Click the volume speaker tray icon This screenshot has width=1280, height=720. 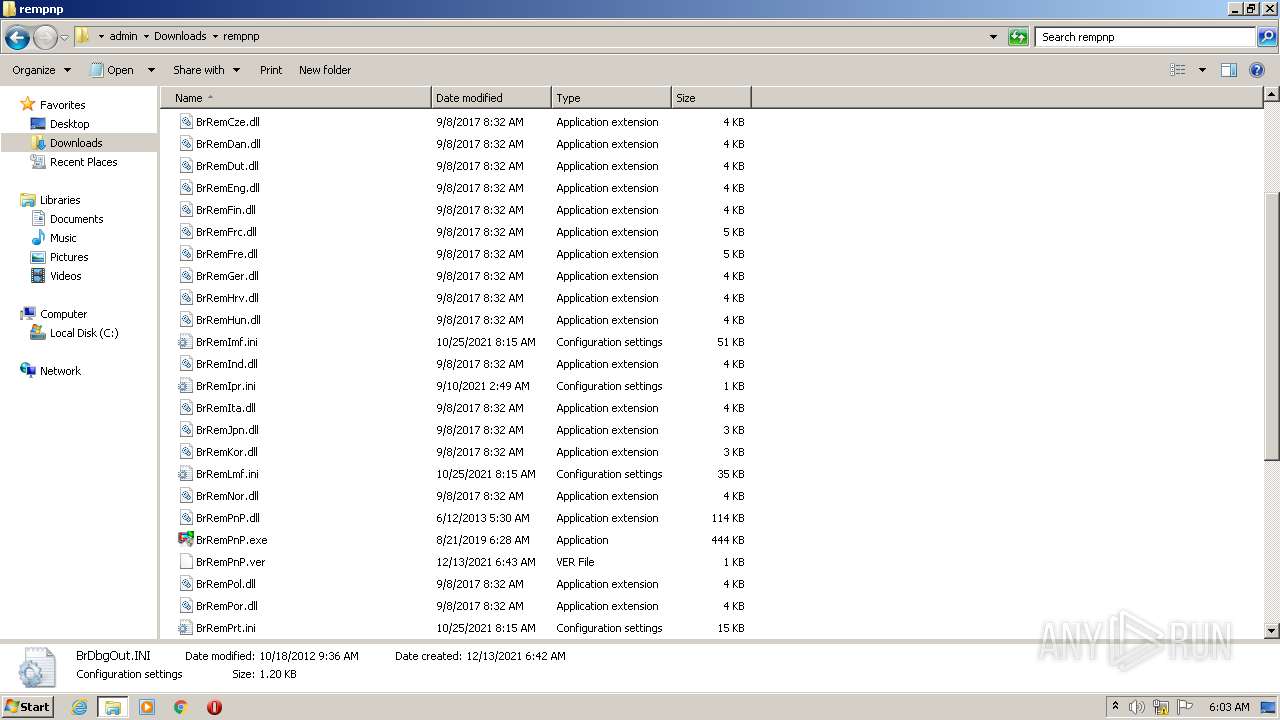point(1137,707)
